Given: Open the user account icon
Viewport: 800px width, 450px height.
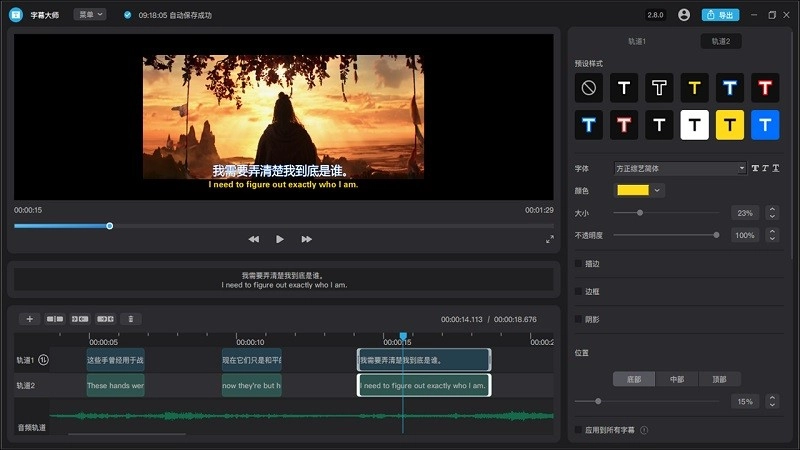Looking at the screenshot, I should pos(684,15).
